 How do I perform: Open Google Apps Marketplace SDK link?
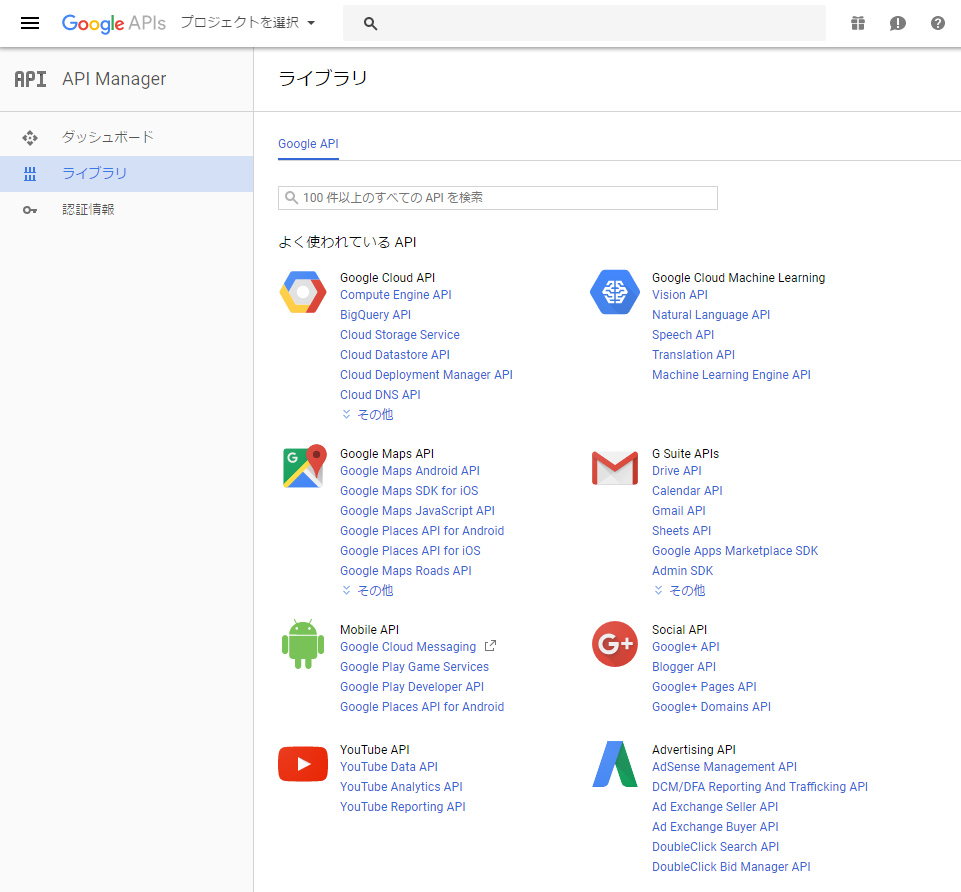[x=735, y=551]
